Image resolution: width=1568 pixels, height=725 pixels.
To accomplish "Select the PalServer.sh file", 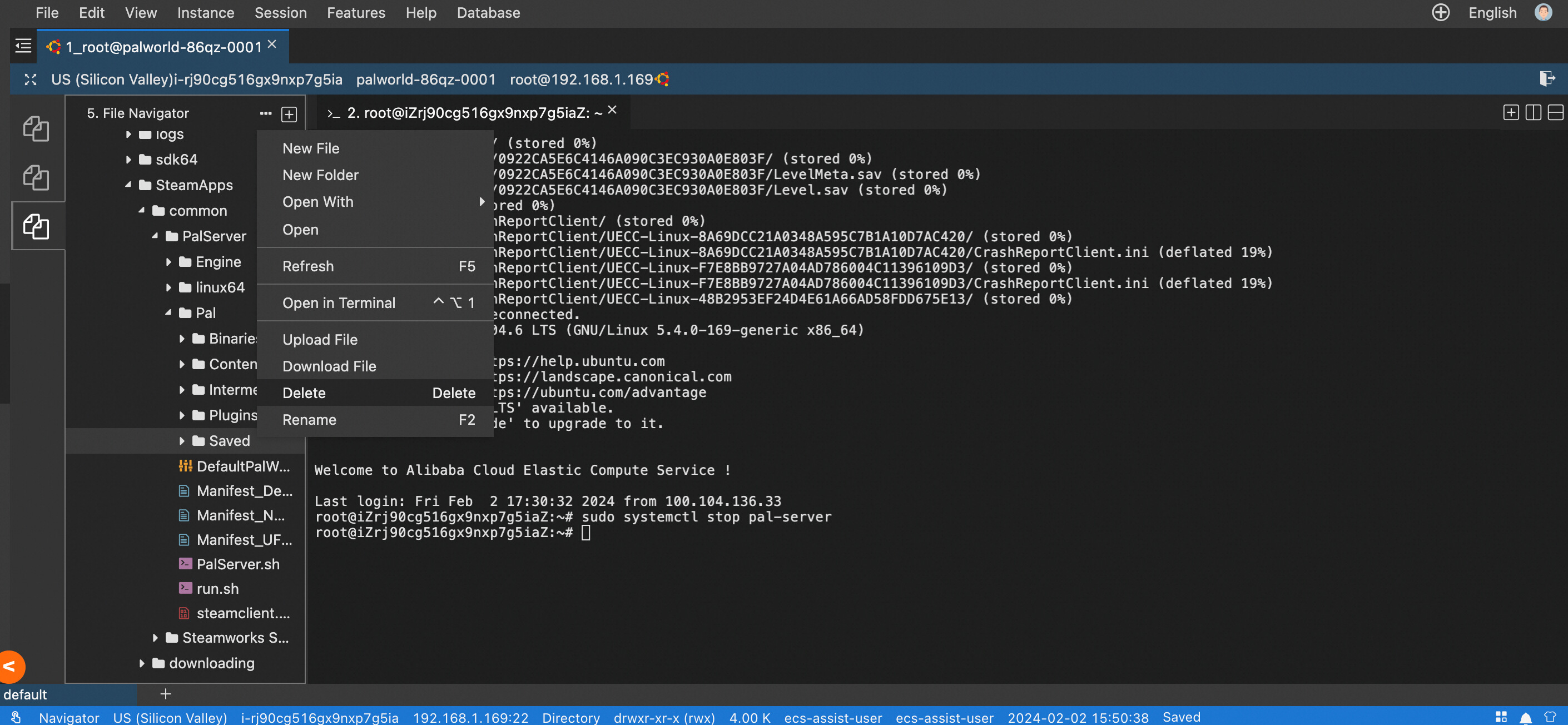I will coord(237,564).
